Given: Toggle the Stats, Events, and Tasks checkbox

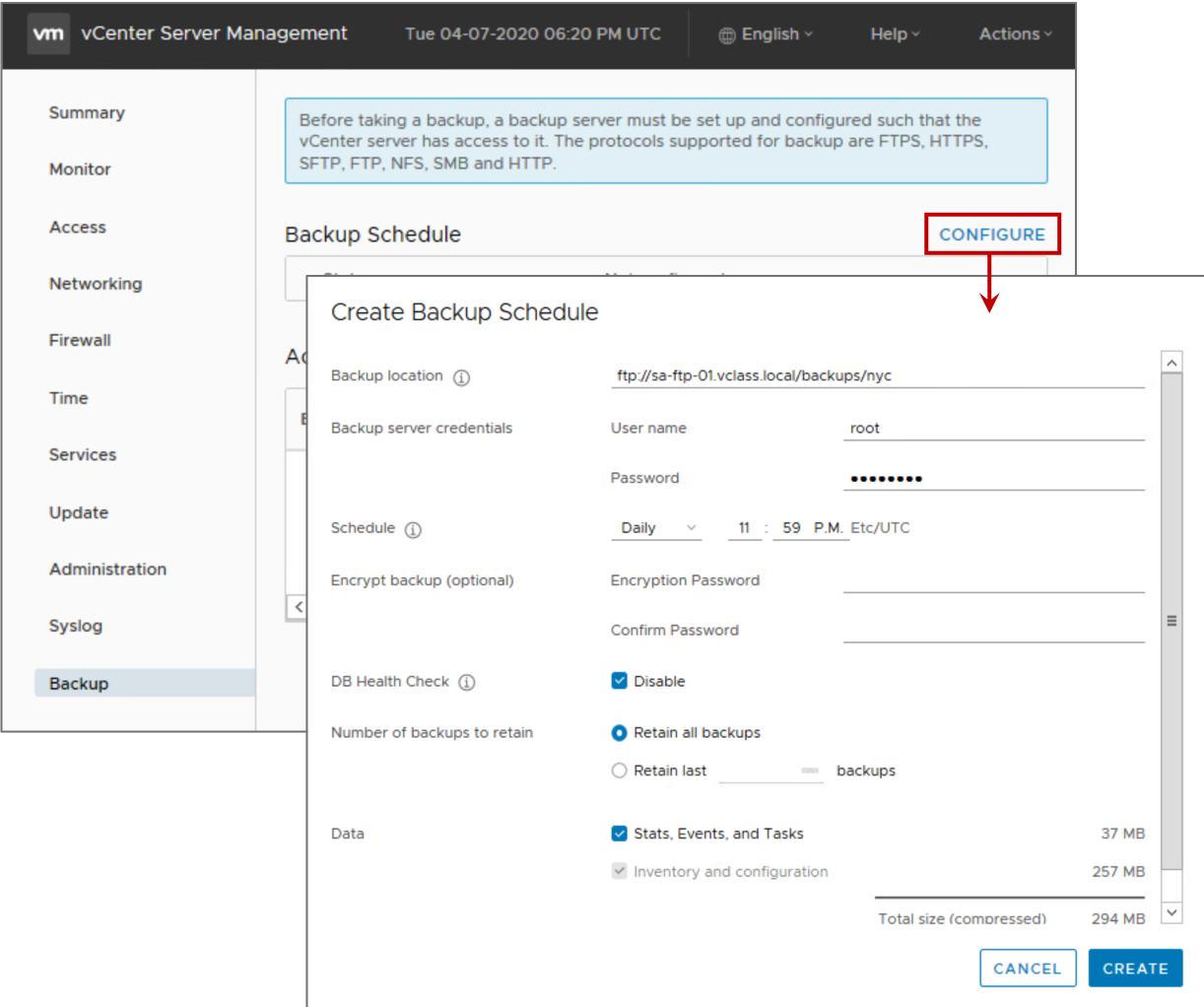Looking at the screenshot, I should click(619, 834).
